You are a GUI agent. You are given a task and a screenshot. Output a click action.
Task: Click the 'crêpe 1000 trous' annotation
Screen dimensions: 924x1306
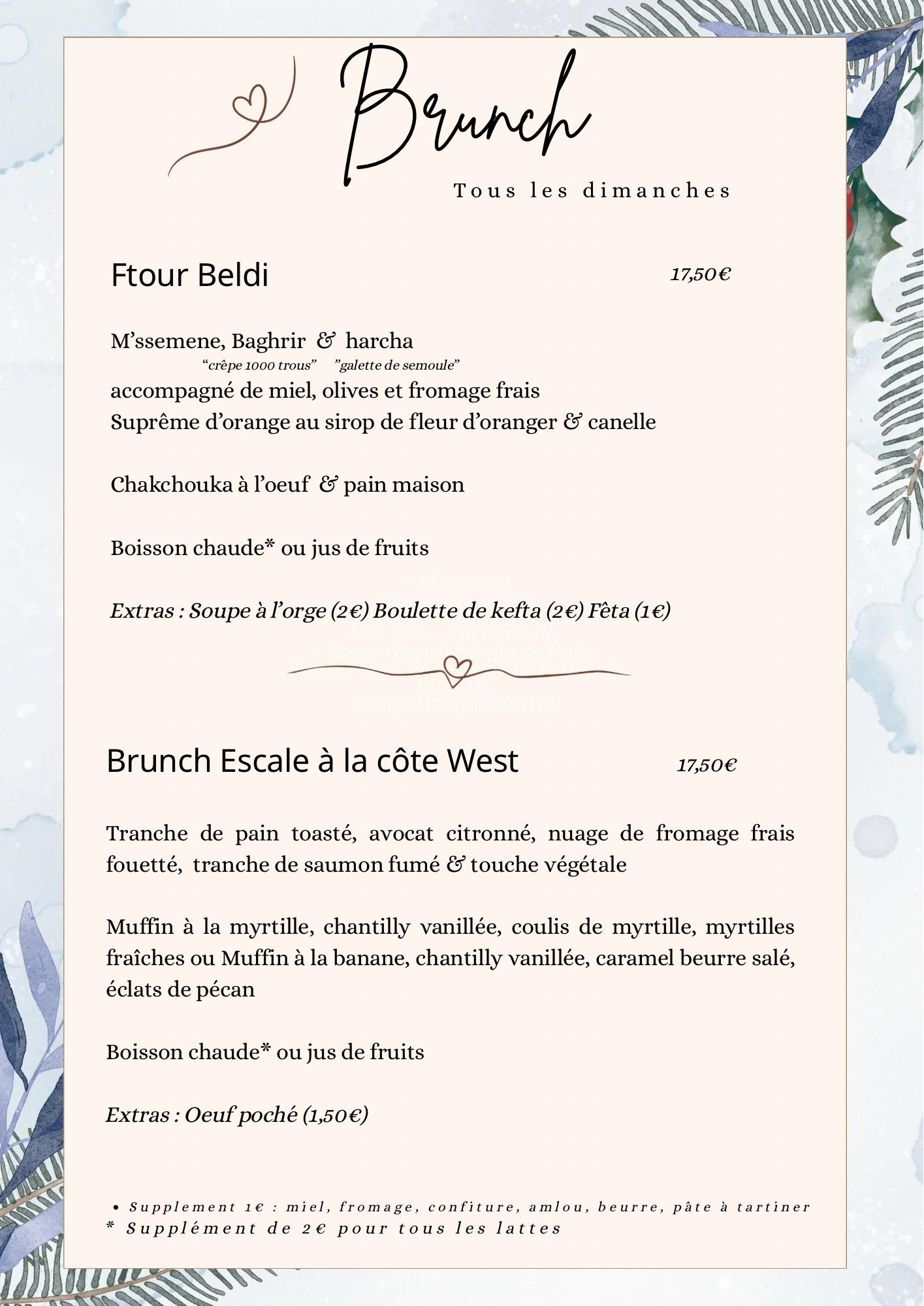259,365
